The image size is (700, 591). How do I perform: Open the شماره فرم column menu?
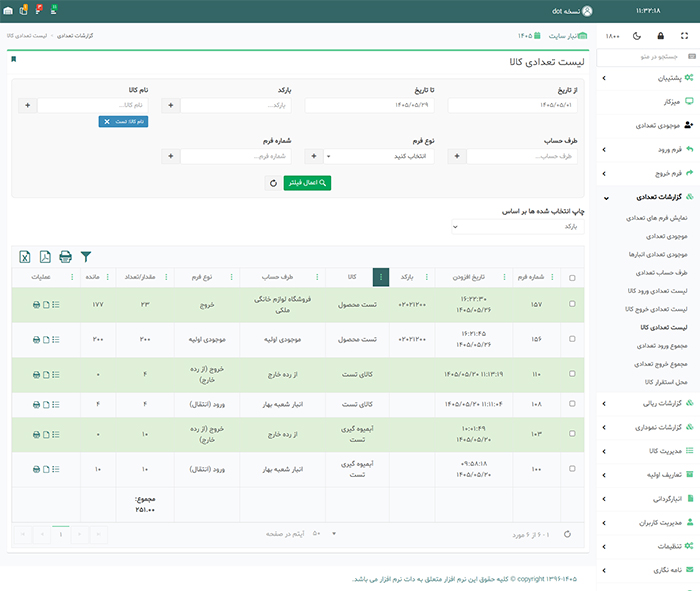pos(552,277)
